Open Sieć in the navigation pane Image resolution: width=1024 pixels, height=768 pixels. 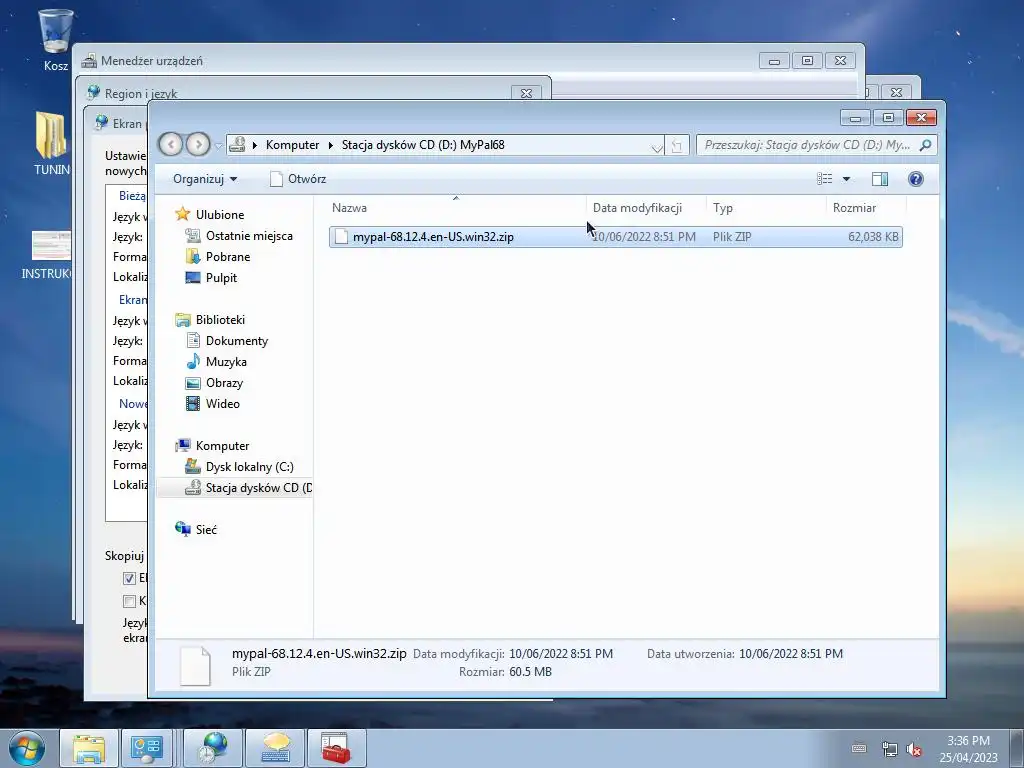206,530
